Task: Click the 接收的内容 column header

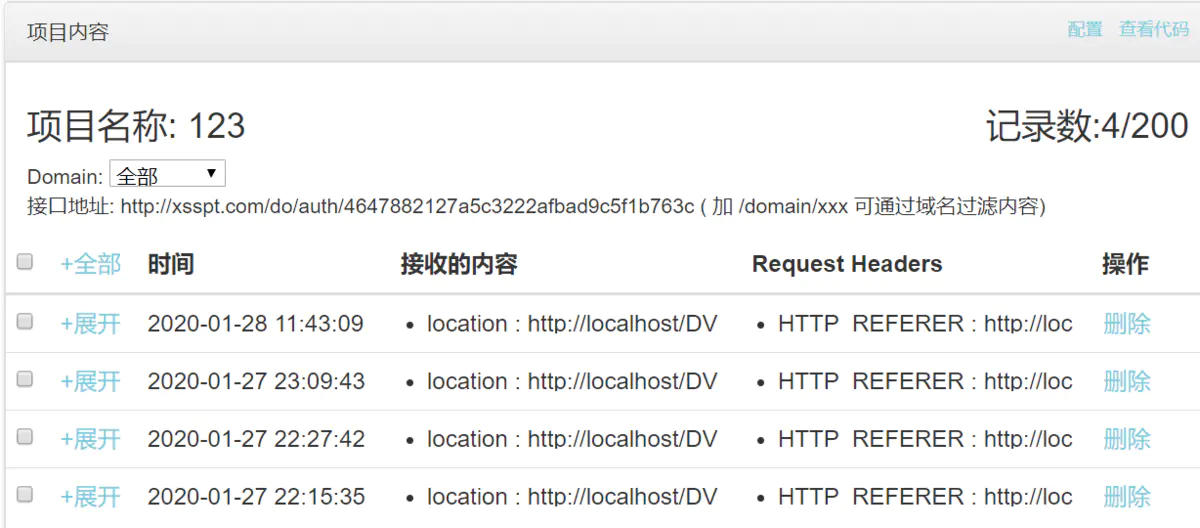Action: pos(459,264)
